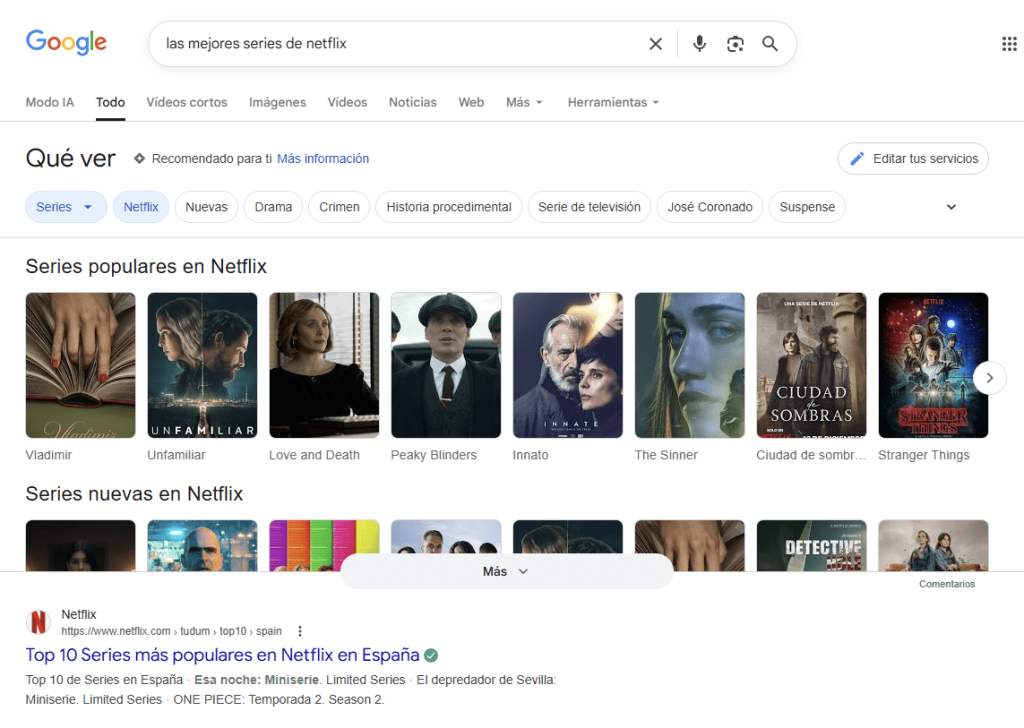Select the Peaky Blinders poster thumbnail
Viewport: 1024px width, 728px height.
[446, 365]
